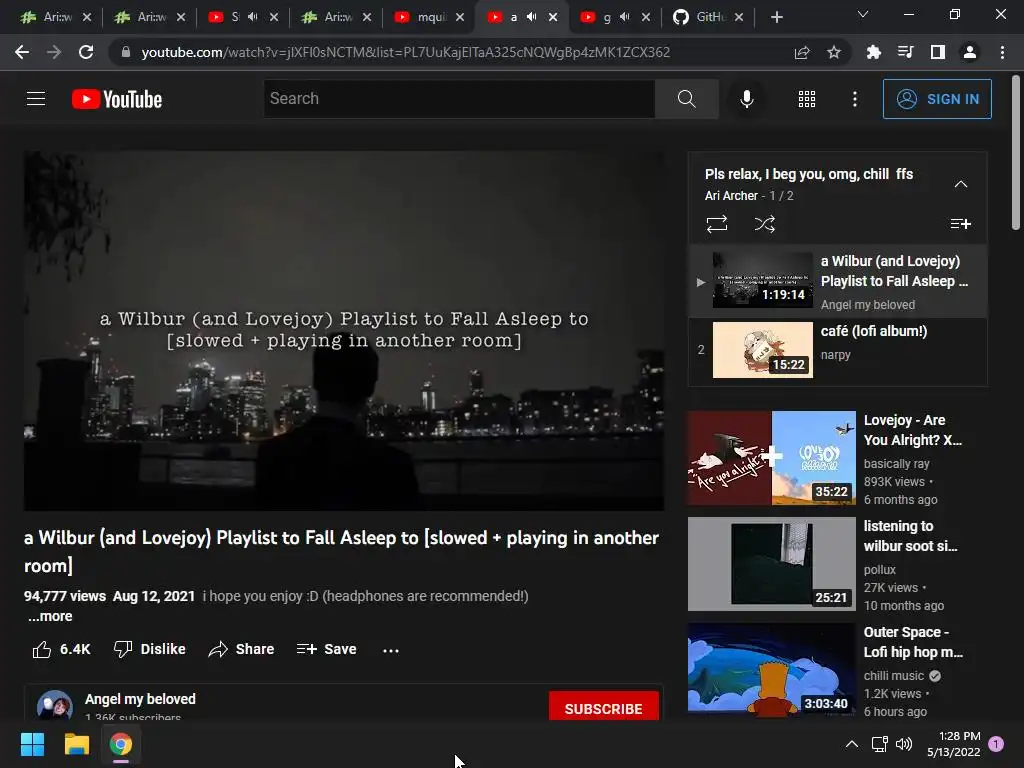Mute the active 'a' tab audio icon
Screen dimensions: 1024x768
point(532,17)
